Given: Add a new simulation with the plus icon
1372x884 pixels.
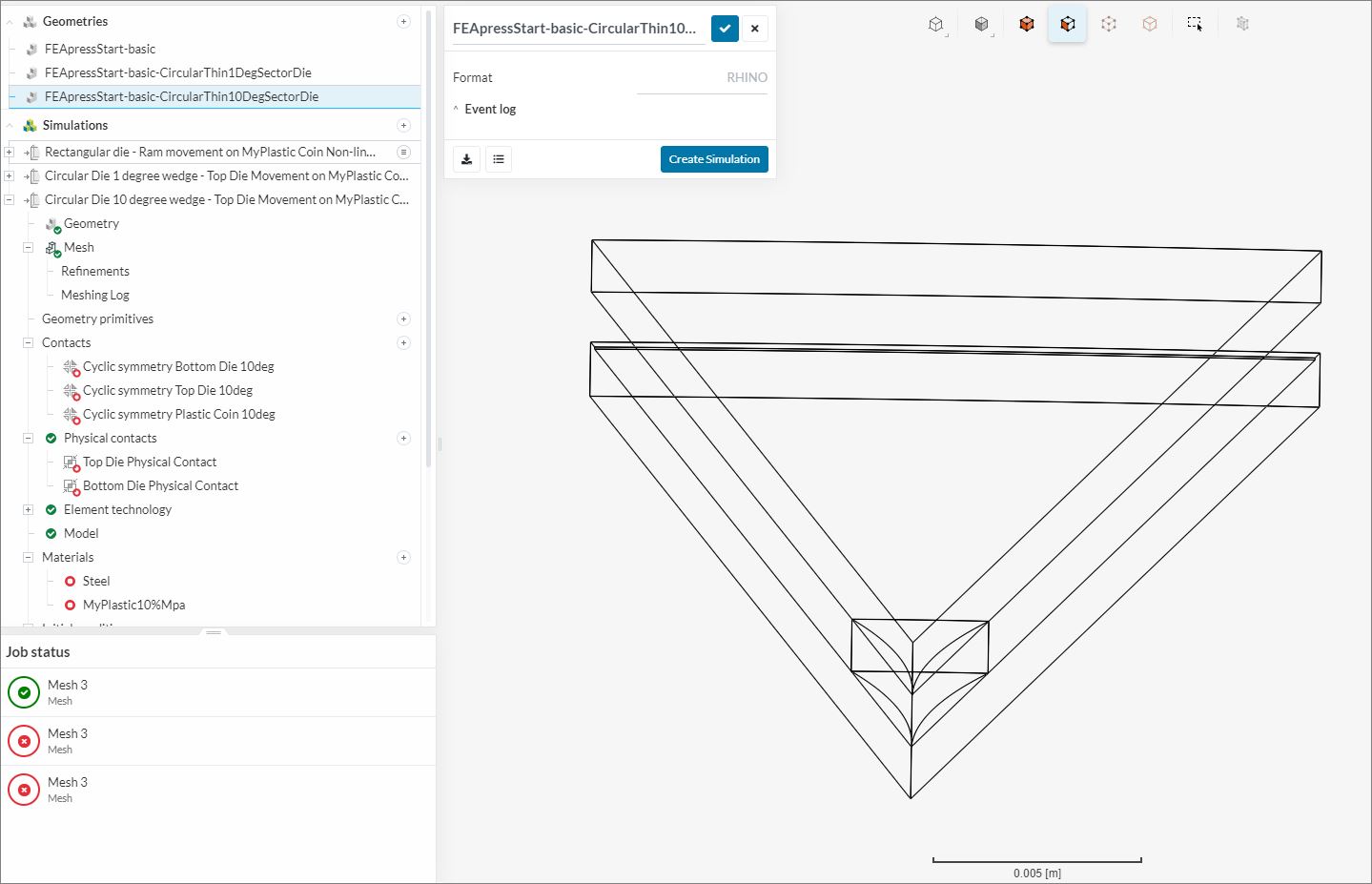Looking at the screenshot, I should [403, 125].
